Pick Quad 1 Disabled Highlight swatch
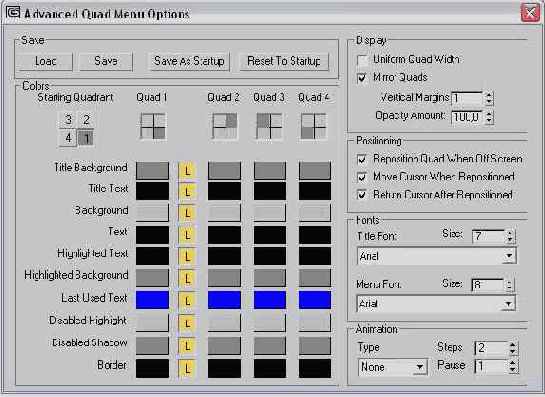This screenshot has width=545, height=397. click(x=152, y=322)
